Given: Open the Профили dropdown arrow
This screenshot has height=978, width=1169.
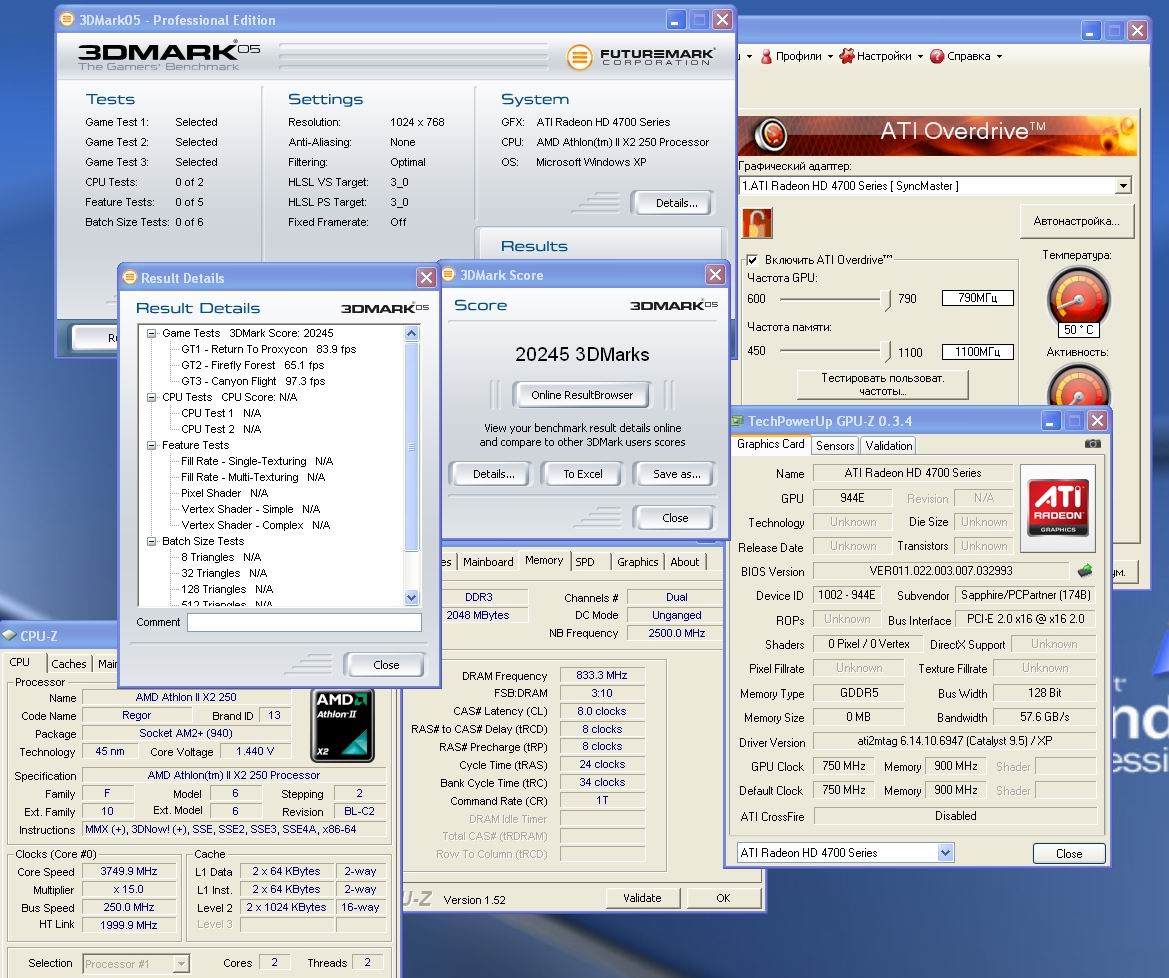Looking at the screenshot, I should (x=830, y=57).
